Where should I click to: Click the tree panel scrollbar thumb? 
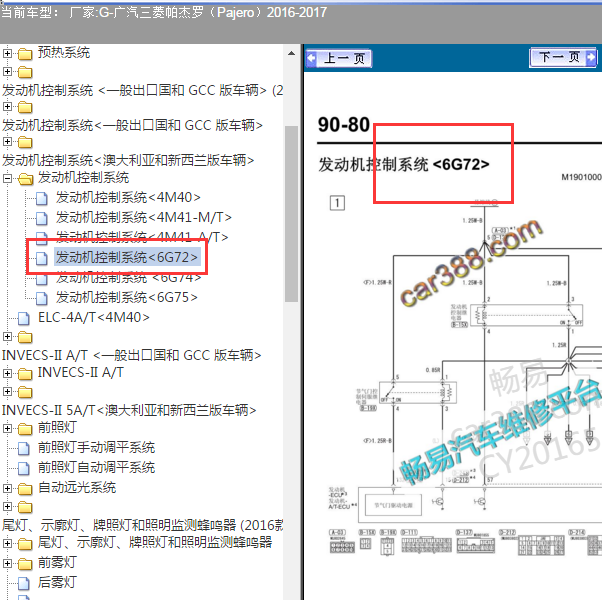291,214
